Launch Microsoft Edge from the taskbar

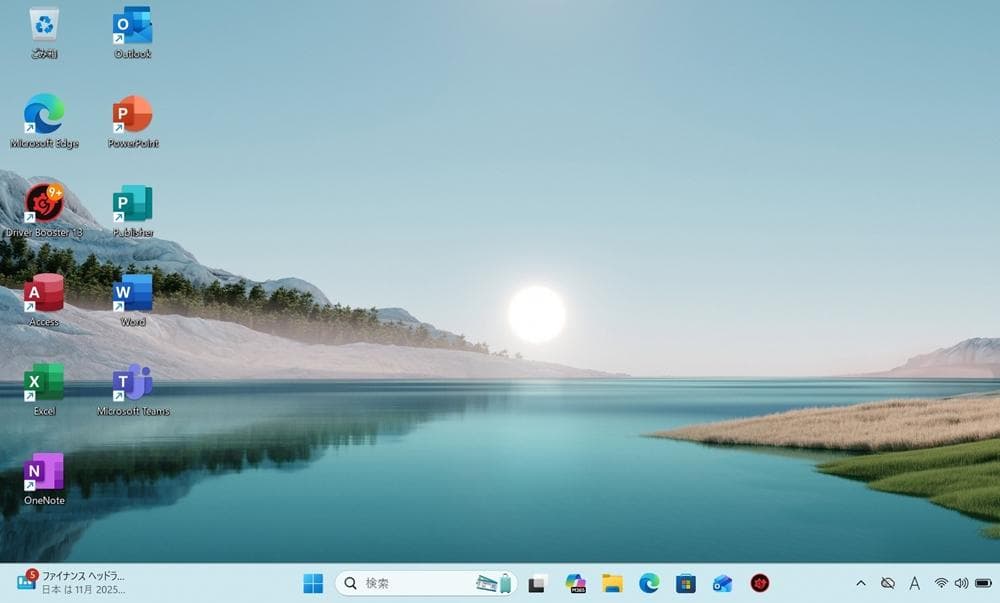click(648, 582)
